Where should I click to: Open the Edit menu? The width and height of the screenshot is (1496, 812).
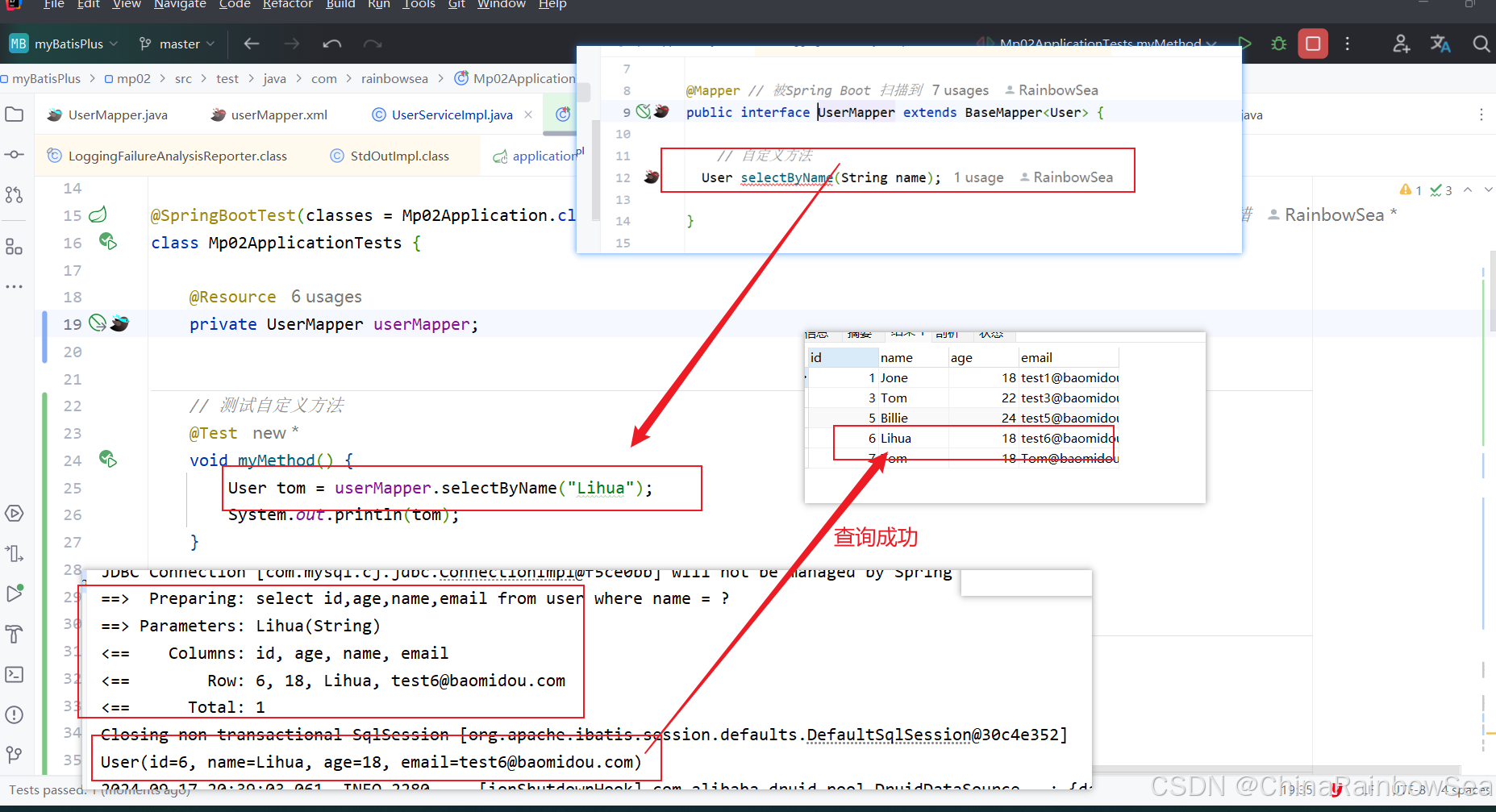tap(89, 4)
